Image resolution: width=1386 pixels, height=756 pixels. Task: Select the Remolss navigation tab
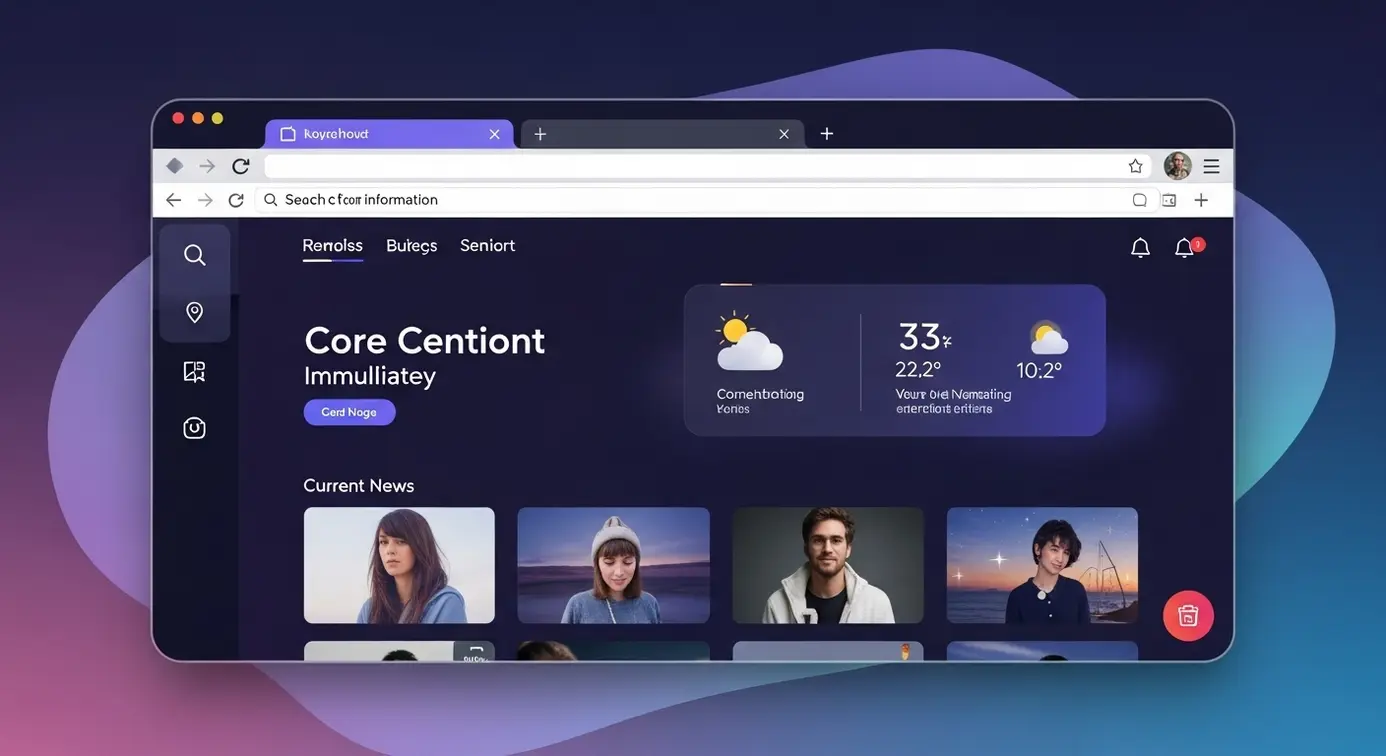pyautogui.click(x=333, y=246)
